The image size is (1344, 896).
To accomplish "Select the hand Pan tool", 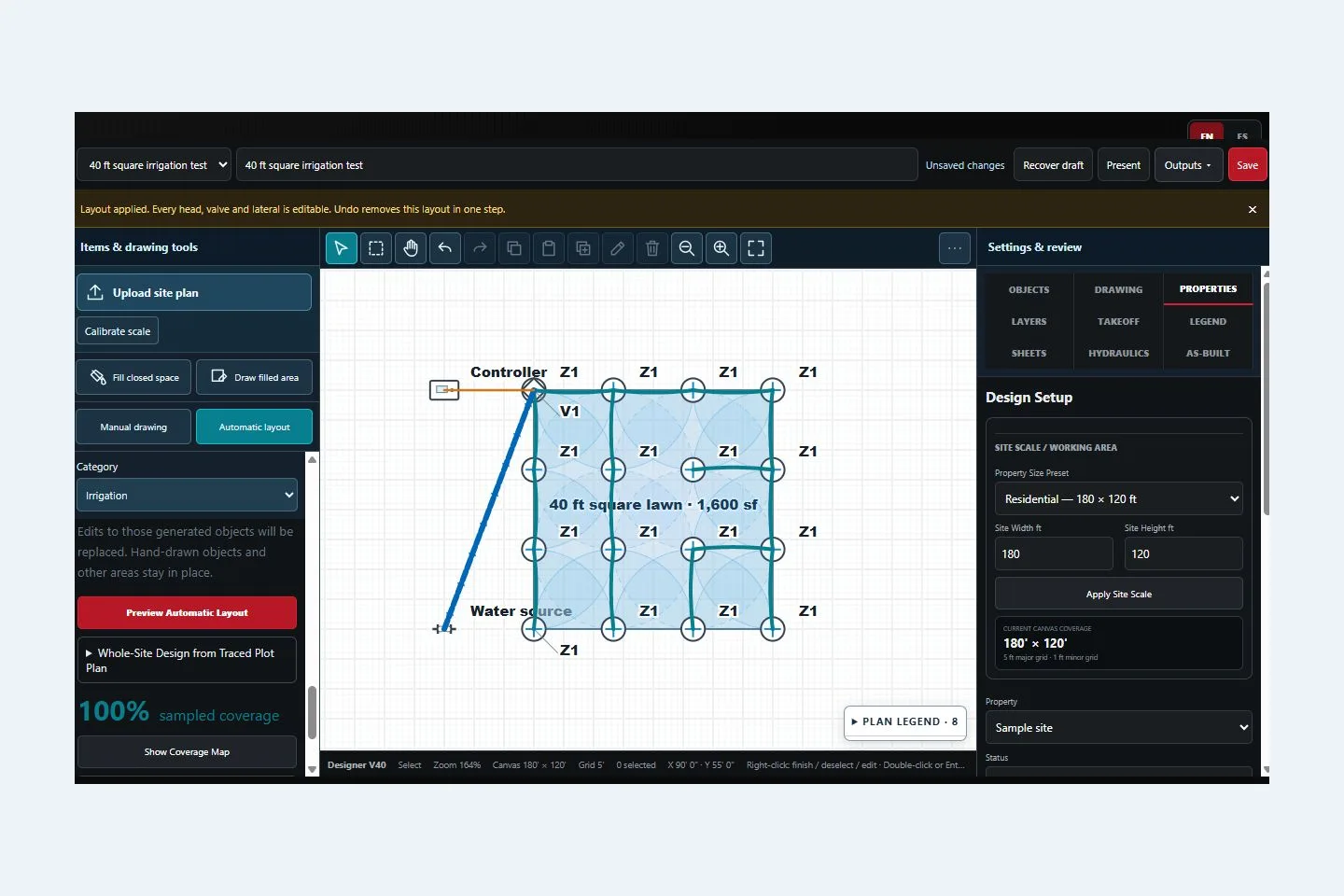I will point(411,248).
